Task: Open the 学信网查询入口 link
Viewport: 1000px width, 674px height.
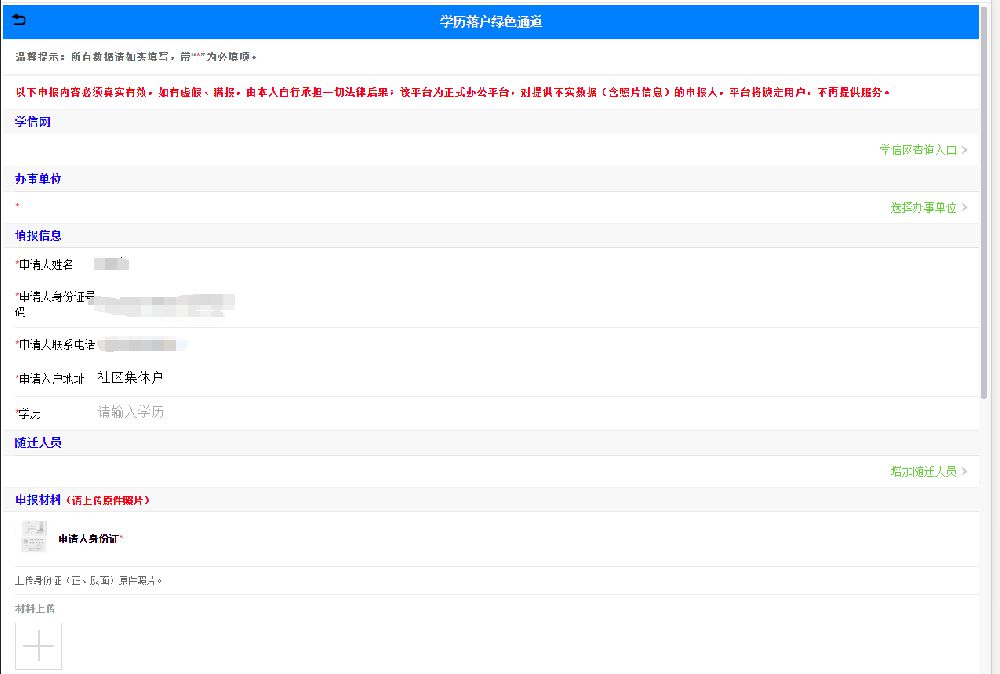Action: point(918,150)
